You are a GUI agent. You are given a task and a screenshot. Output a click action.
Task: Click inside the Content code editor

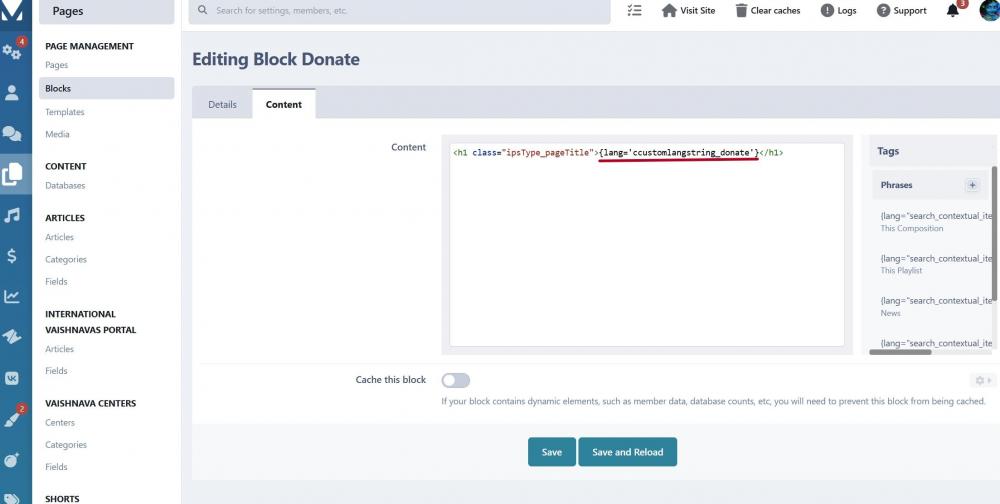647,245
